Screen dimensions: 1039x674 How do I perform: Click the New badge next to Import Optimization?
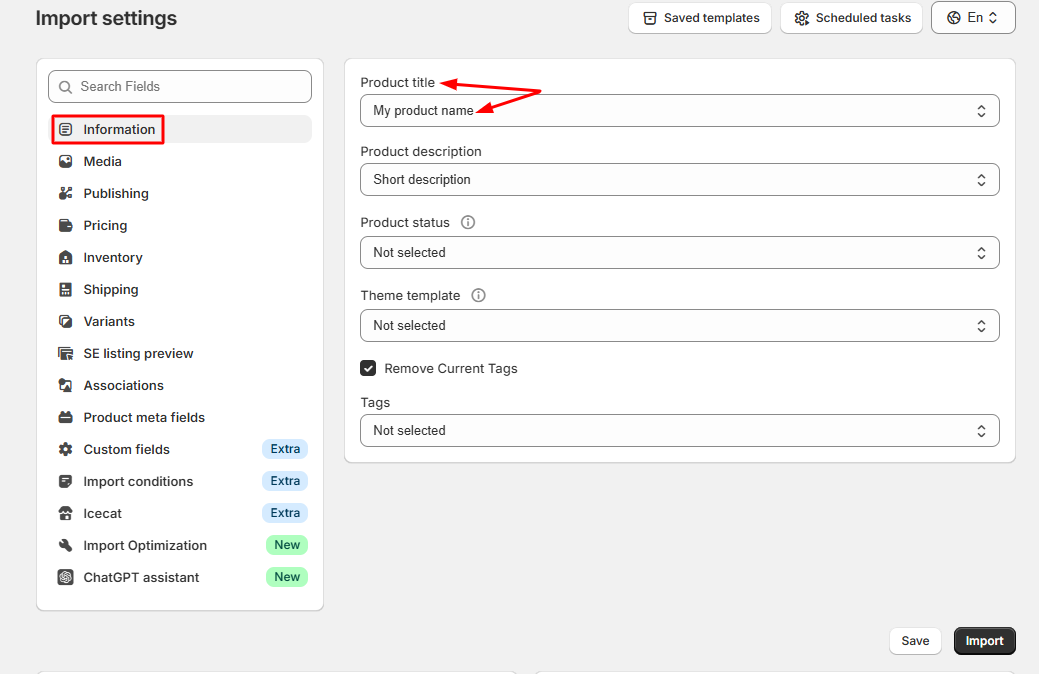[287, 545]
